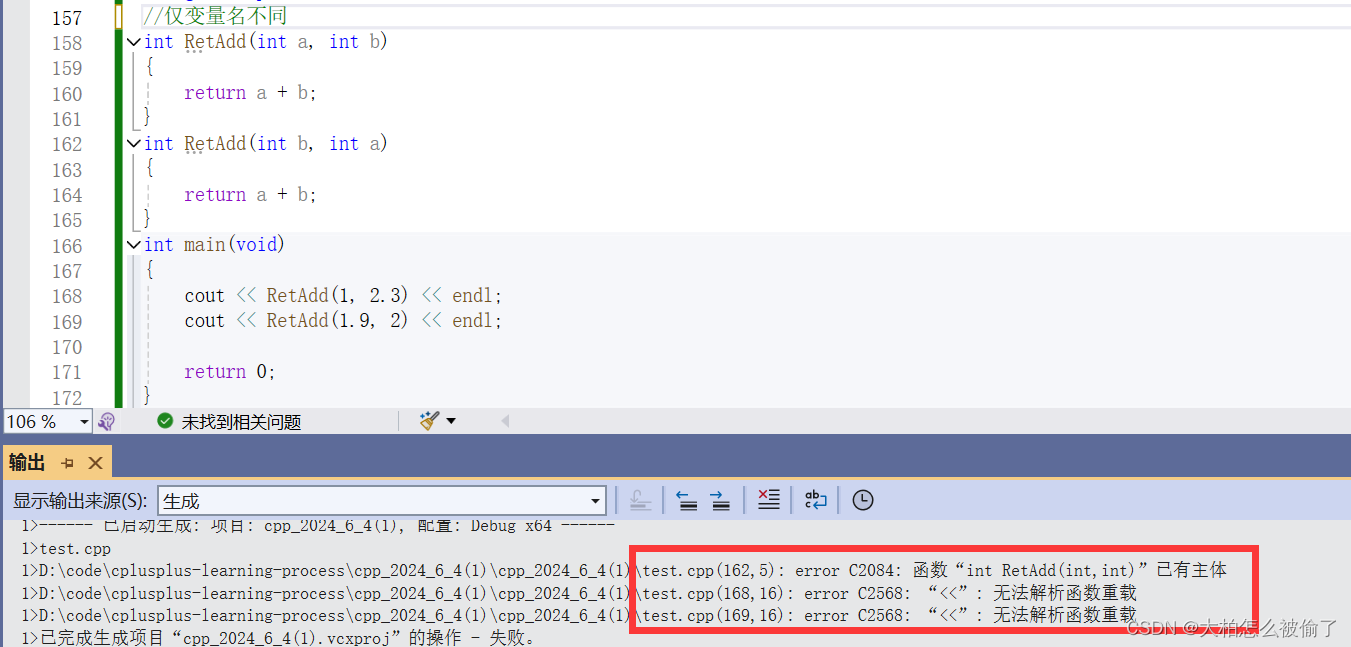Collapse the first RetAdd function on line 158
Viewport: 1351px width, 647px height.
tap(134, 42)
